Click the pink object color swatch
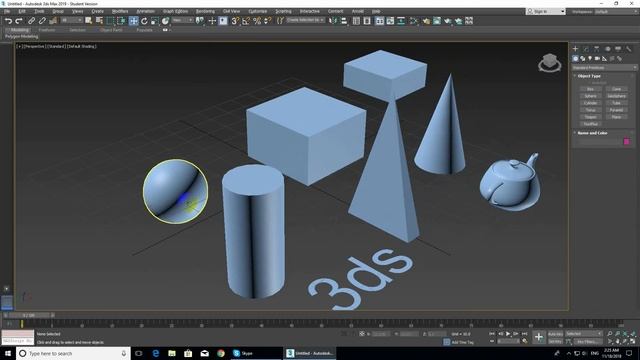The height and width of the screenshot is (360, 640). 627,142
